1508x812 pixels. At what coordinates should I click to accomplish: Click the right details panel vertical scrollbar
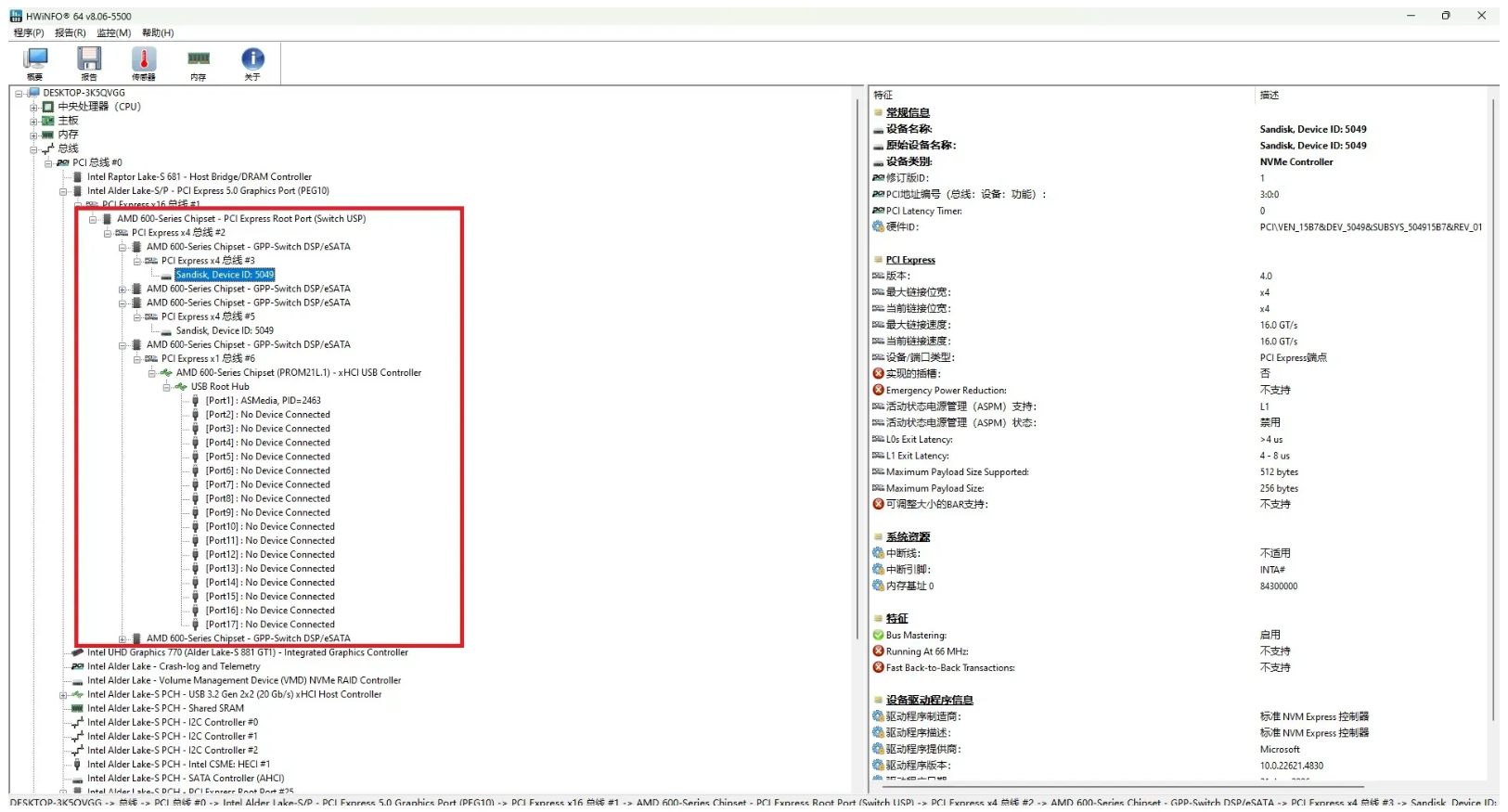pyautogui.click(x=1493, y=408)
